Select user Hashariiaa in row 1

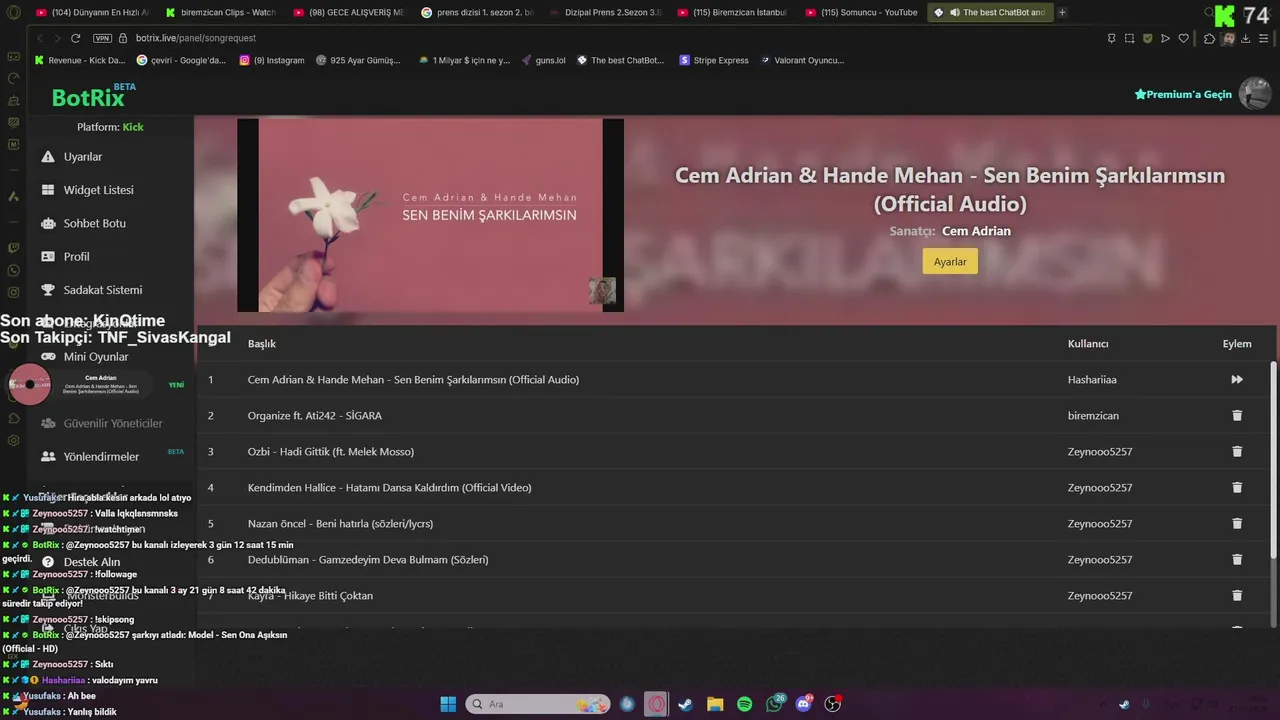(1092, 380)
